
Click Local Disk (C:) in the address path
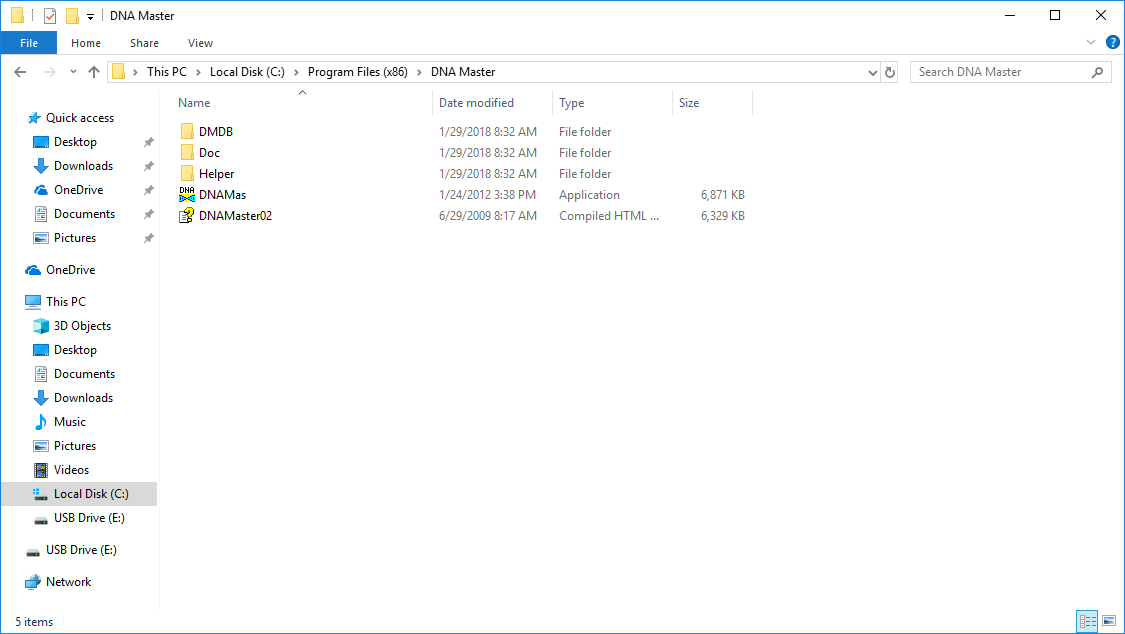(247, 72)
